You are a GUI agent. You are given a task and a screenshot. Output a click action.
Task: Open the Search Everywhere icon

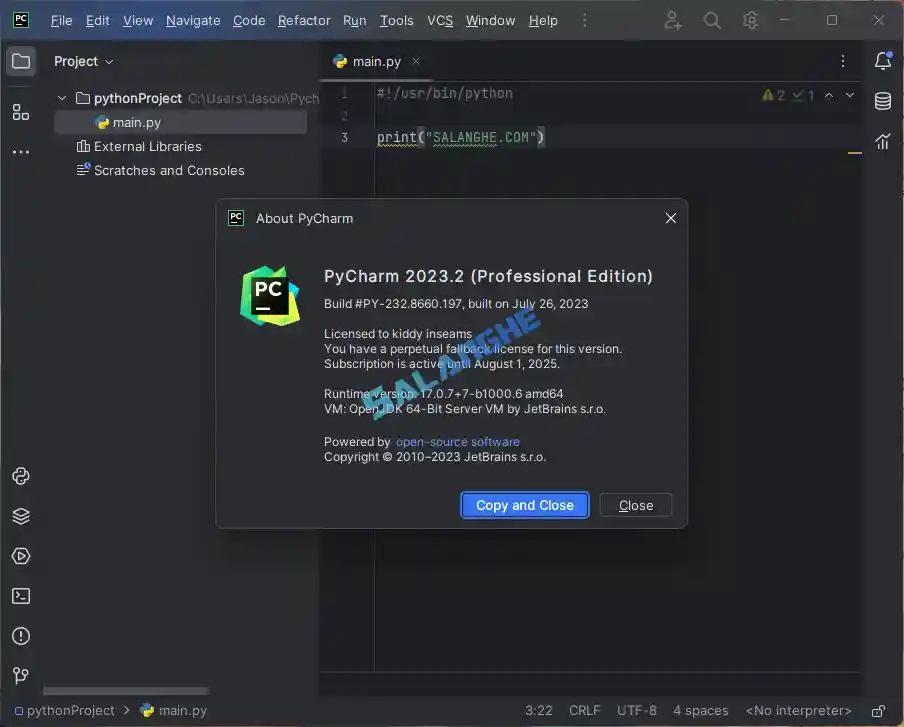(711, 20)
